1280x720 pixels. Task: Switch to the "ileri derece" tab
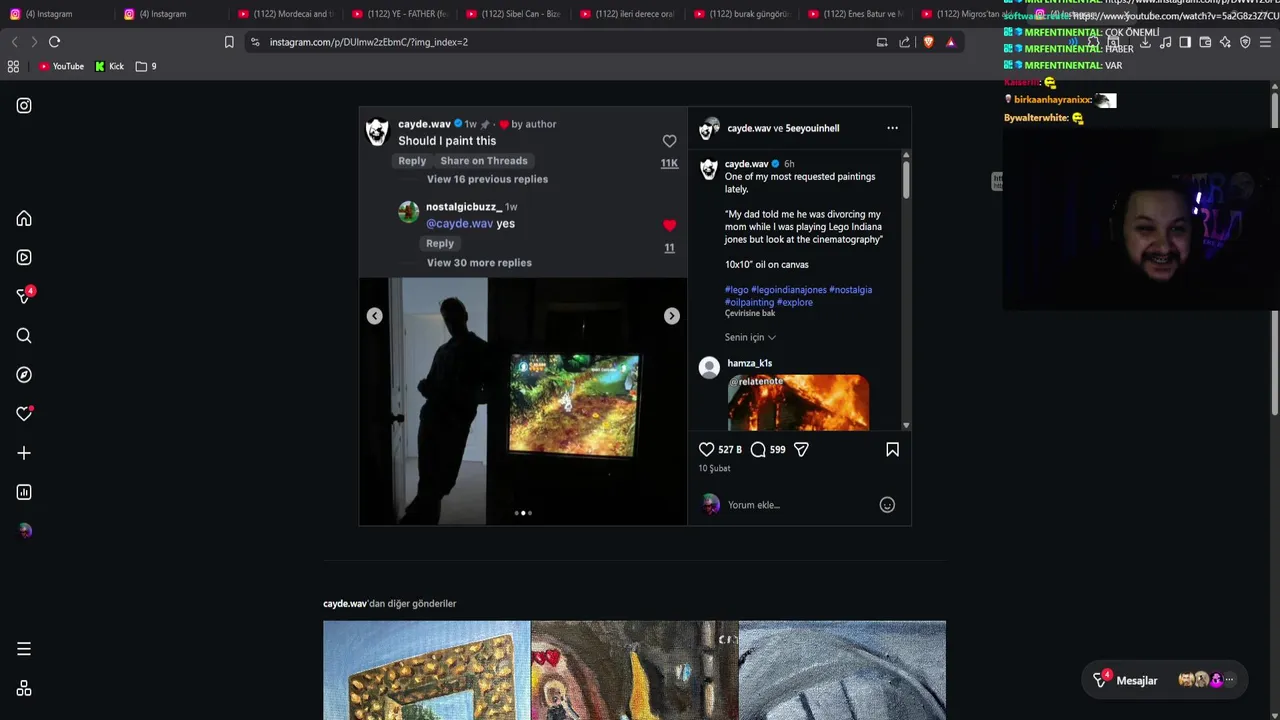(627, 14)
